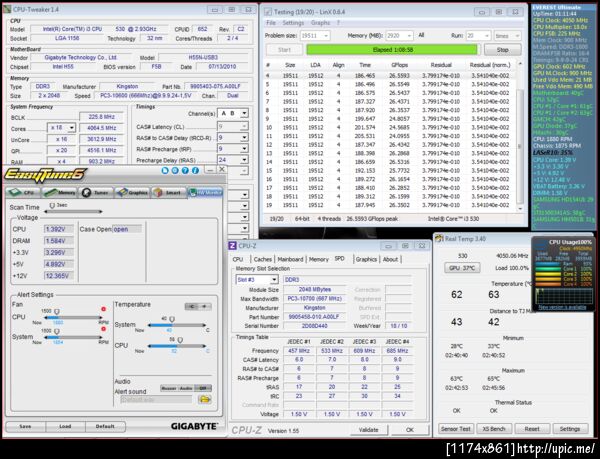Click CPU-Z Validate button
This screenshot has height=459, width=600.
tap(369, 430)
